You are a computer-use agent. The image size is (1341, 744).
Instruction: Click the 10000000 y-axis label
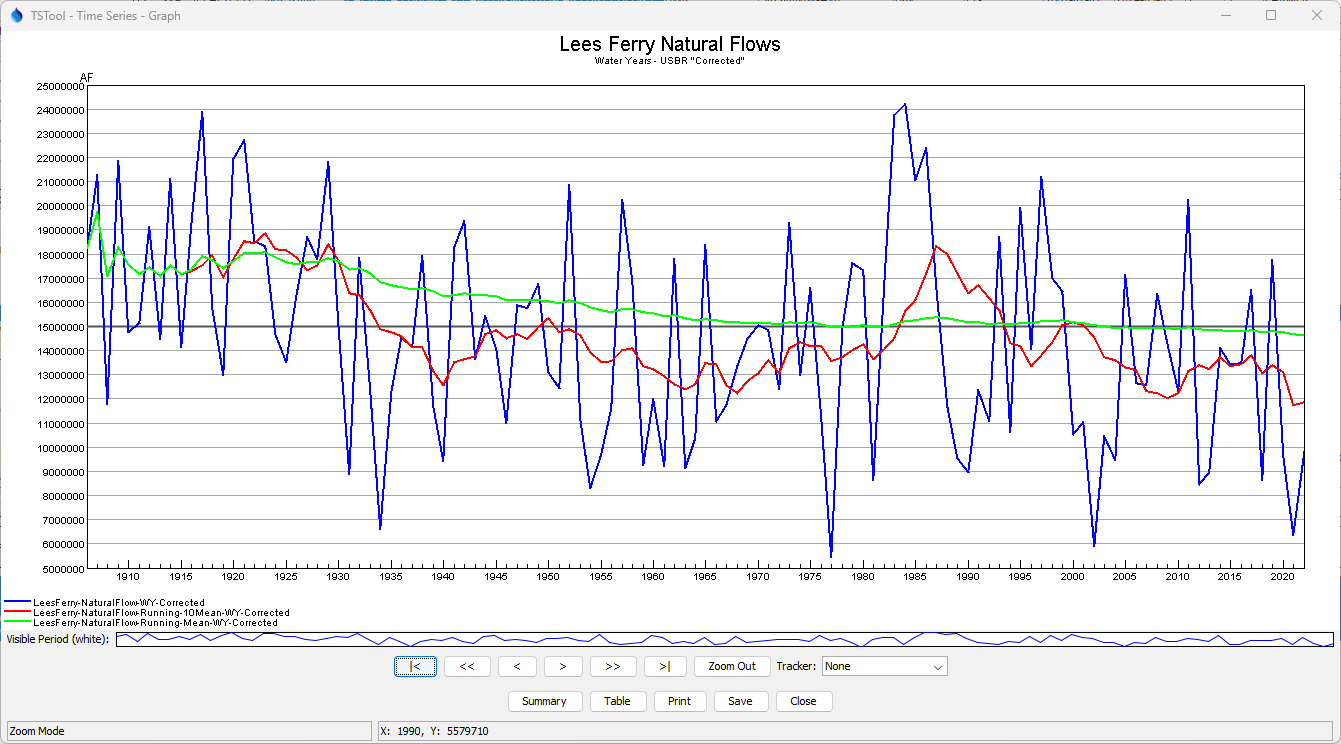tap(60, 448)
